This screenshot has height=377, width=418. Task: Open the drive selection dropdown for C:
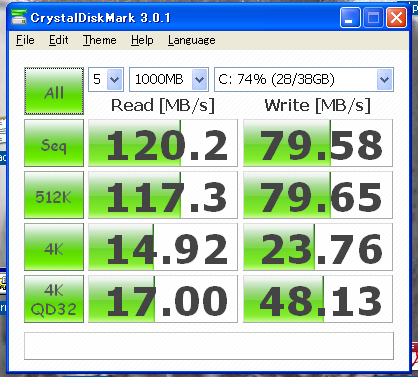[x=304, y=79]
